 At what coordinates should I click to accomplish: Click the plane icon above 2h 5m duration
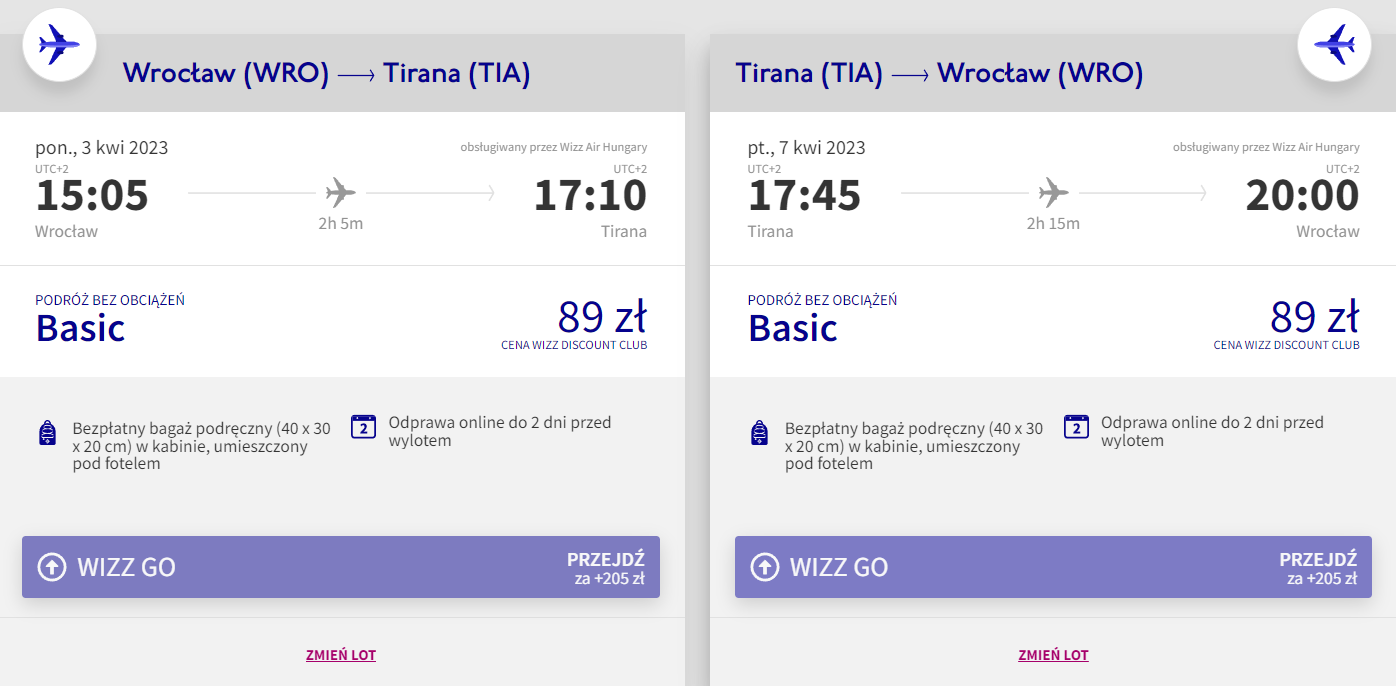pyautogui.click(x=340, y=192)
